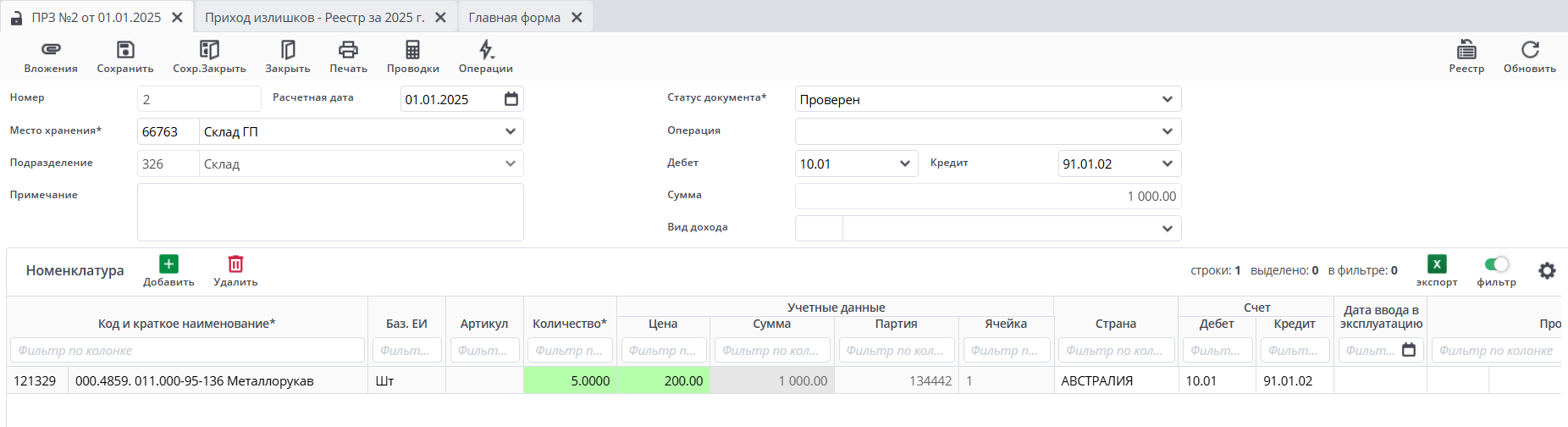Image resolution: width=1568 pixels, height=427 pixels.
Task: Switch to Приход излишков реестр tab
Action: pos(314,18)
